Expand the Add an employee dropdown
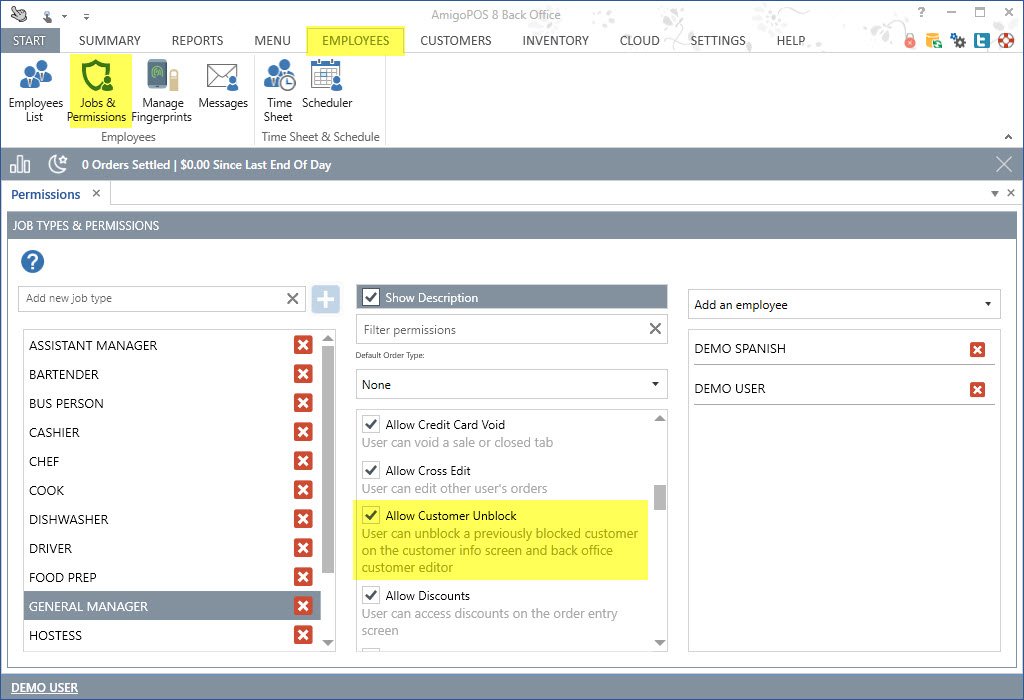This screenshot has width=1024, height=700. 844,304
